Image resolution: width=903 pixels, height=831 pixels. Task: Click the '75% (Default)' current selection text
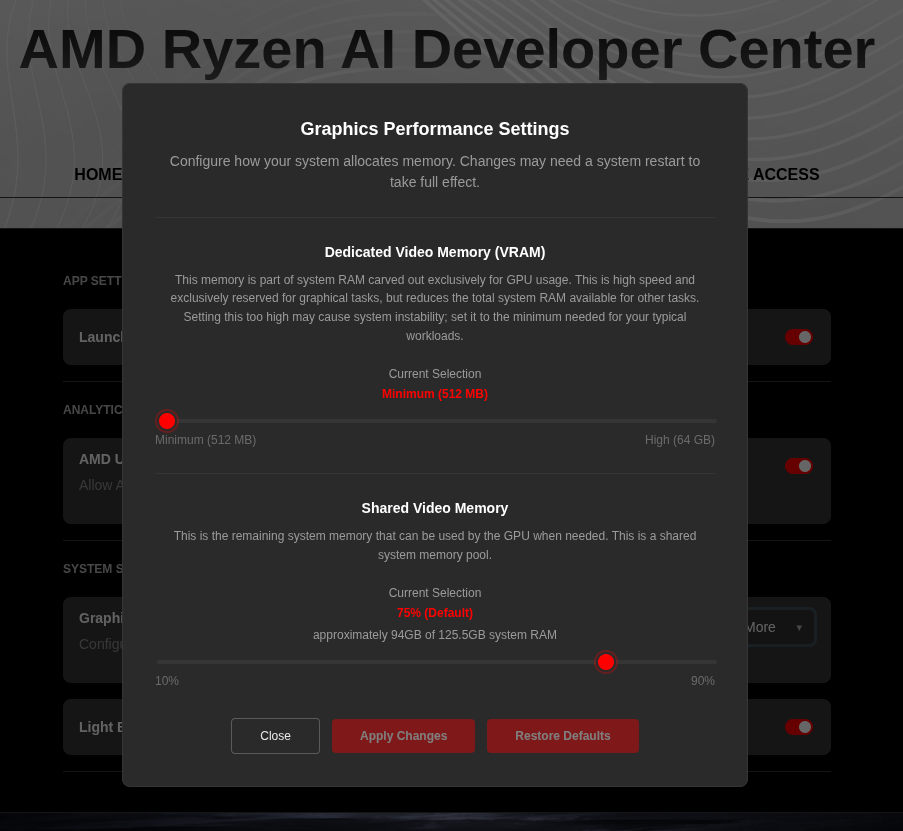(x=435, y=613)
